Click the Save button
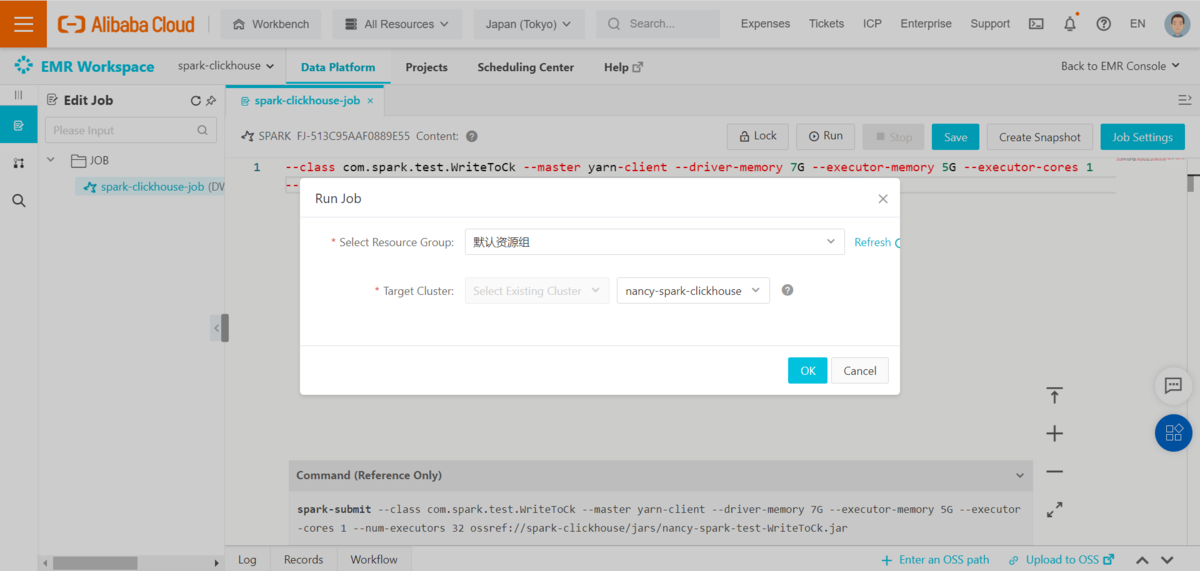1200x571 pixels. pos(955,137)
